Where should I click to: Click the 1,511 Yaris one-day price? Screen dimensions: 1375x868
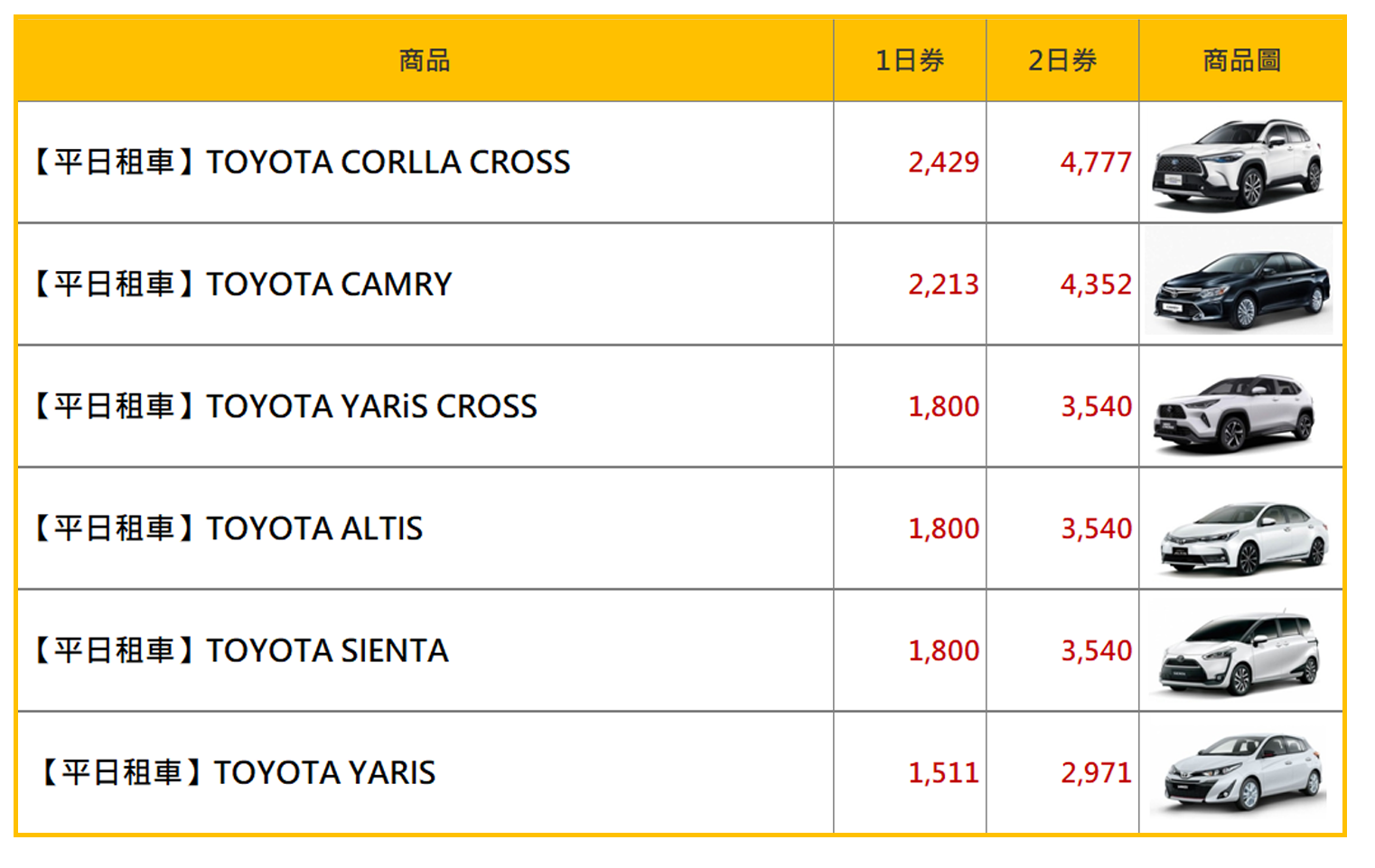pyautogui.click(x=943, y=773)
